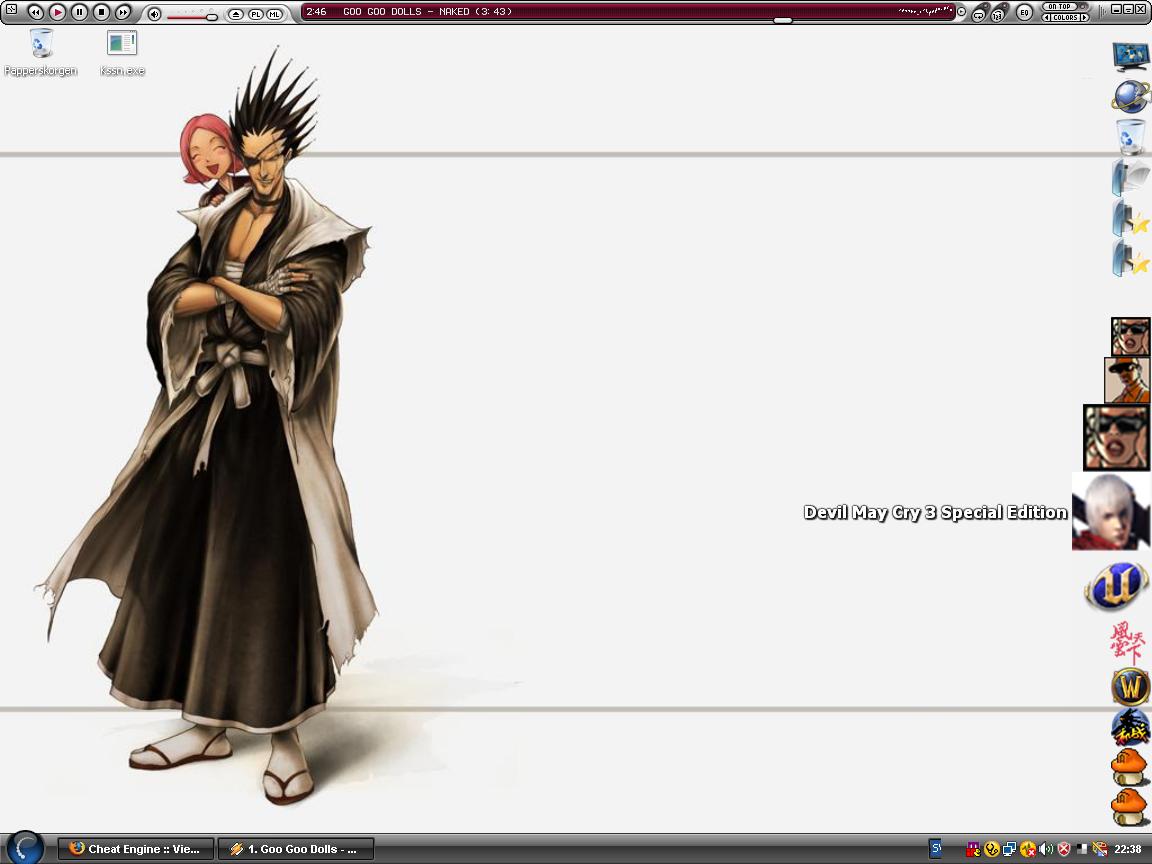Switch to the Cheat Engine Firefox taskbar button

pyautogui.click(x=136, y=849)
